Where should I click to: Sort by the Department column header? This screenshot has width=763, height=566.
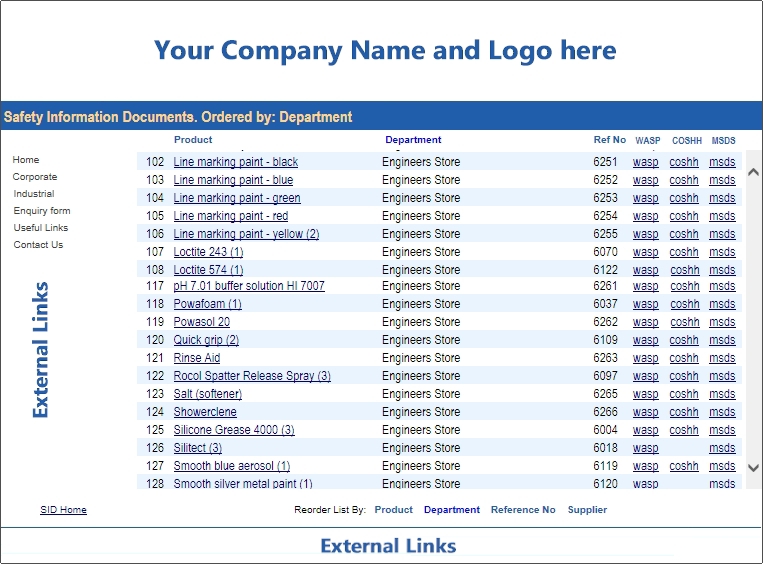[x=413, y=140]
